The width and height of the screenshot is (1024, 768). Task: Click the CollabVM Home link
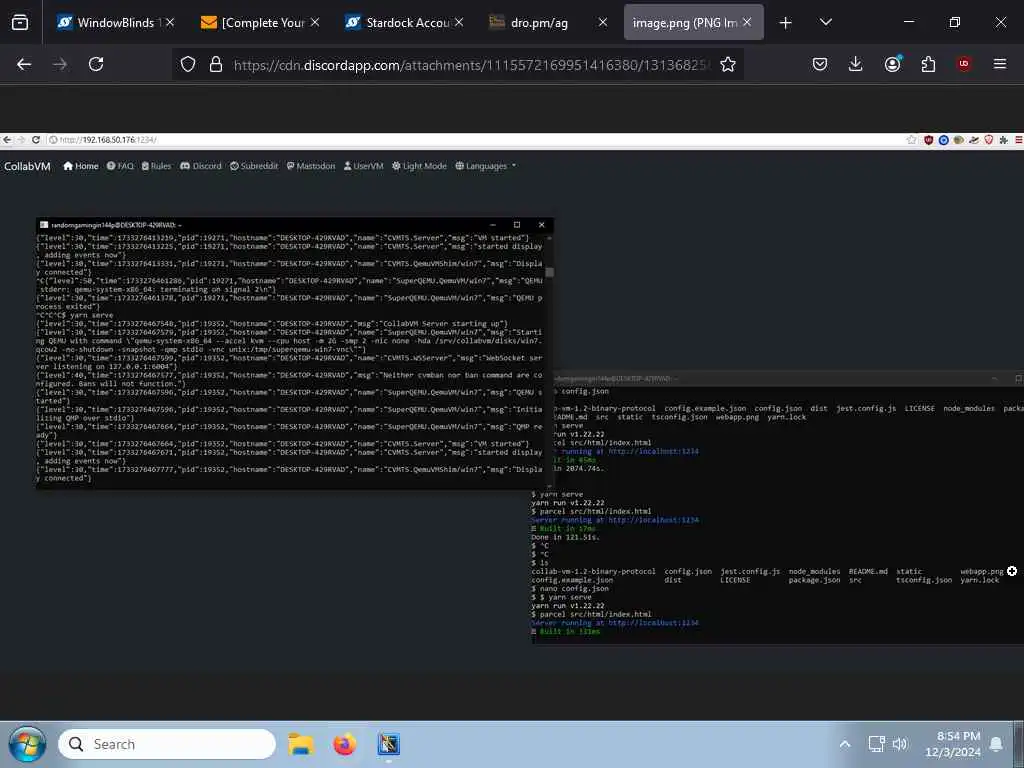(80, 166)
